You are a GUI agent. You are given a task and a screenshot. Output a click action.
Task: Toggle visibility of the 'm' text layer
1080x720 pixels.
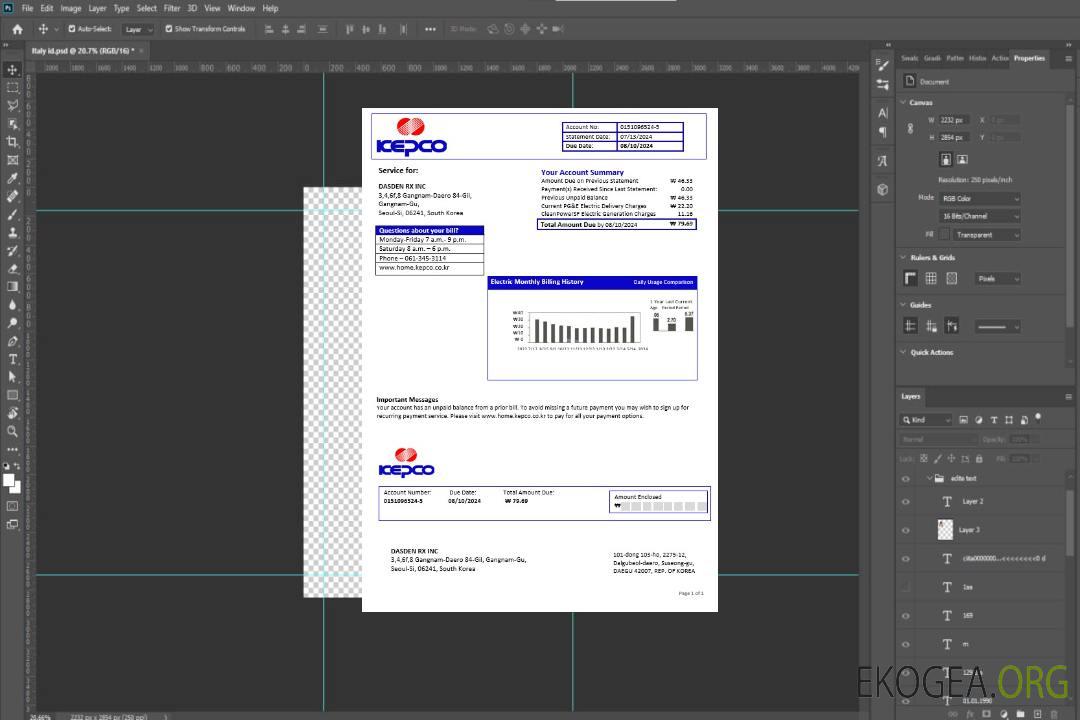[906, 645]
